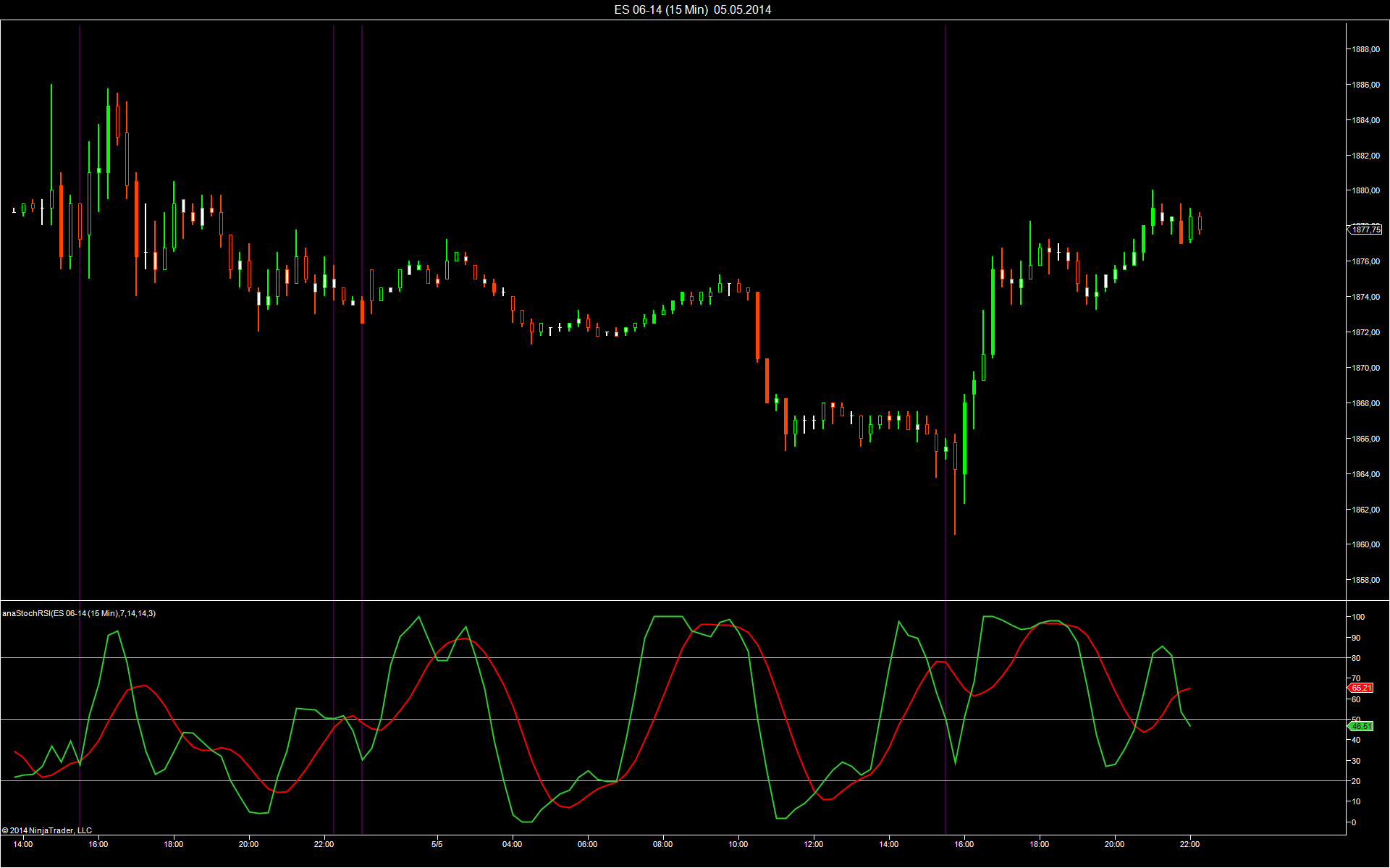Click the red 65,21 indicator value tag

coord(1360,688)
